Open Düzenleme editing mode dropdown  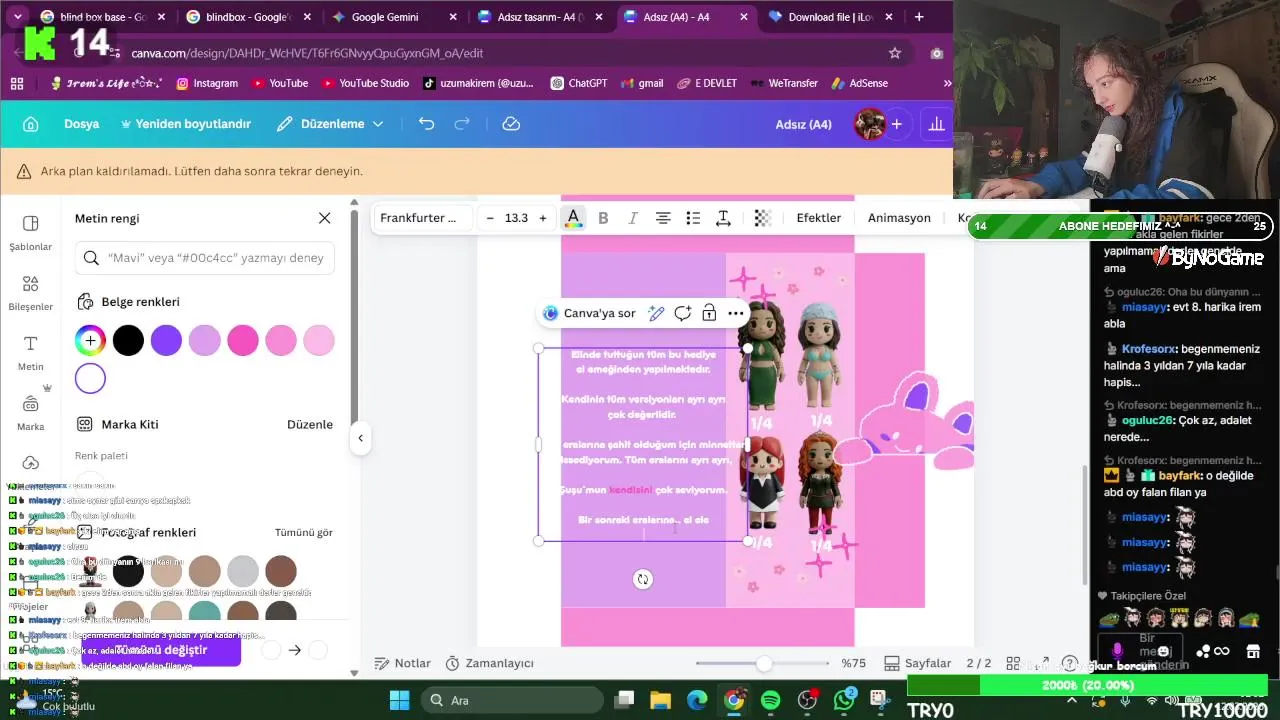click(330, 124)
